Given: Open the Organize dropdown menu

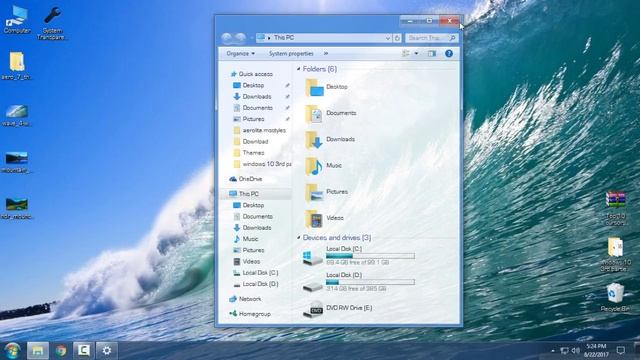Looking at the screenshot, I should 240,53.
